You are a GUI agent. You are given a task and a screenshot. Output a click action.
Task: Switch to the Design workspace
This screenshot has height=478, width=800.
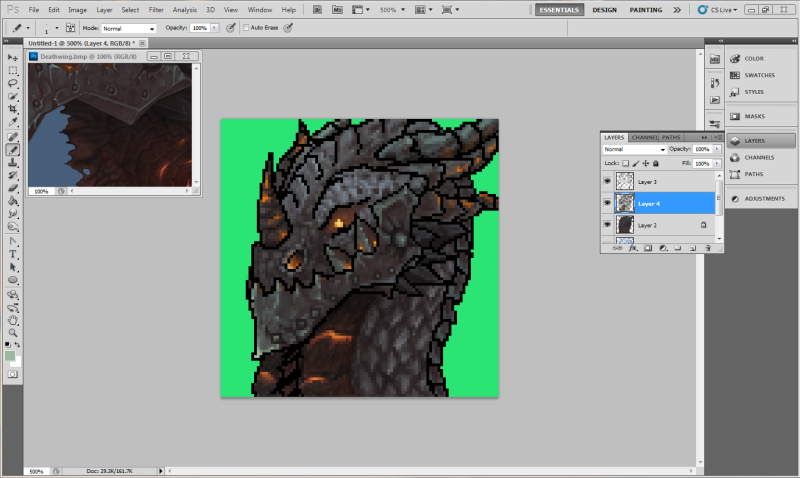click(x=605, y=10)
